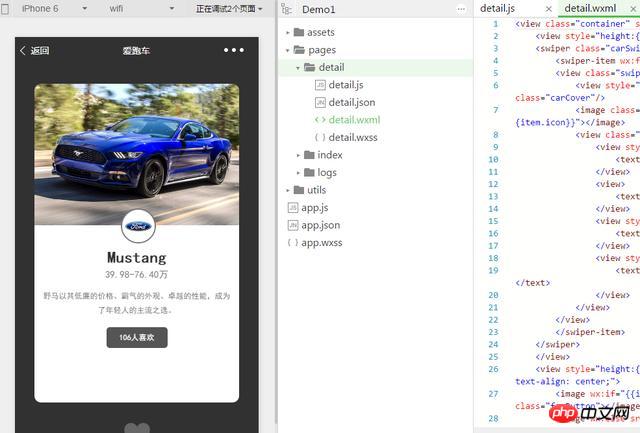
Task: Open the three-dot menu in the simulator header
Action: click(x=234, y=50)
